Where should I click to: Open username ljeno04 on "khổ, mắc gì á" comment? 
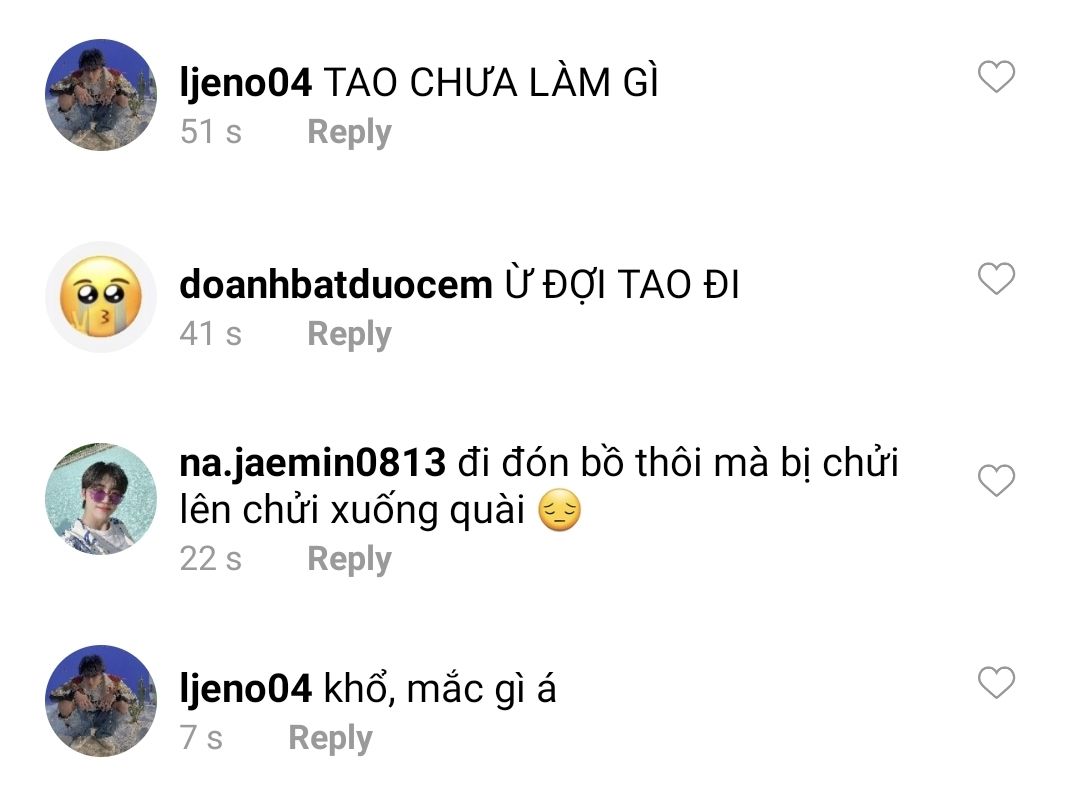pyautogui.click(x=245, y=689)
